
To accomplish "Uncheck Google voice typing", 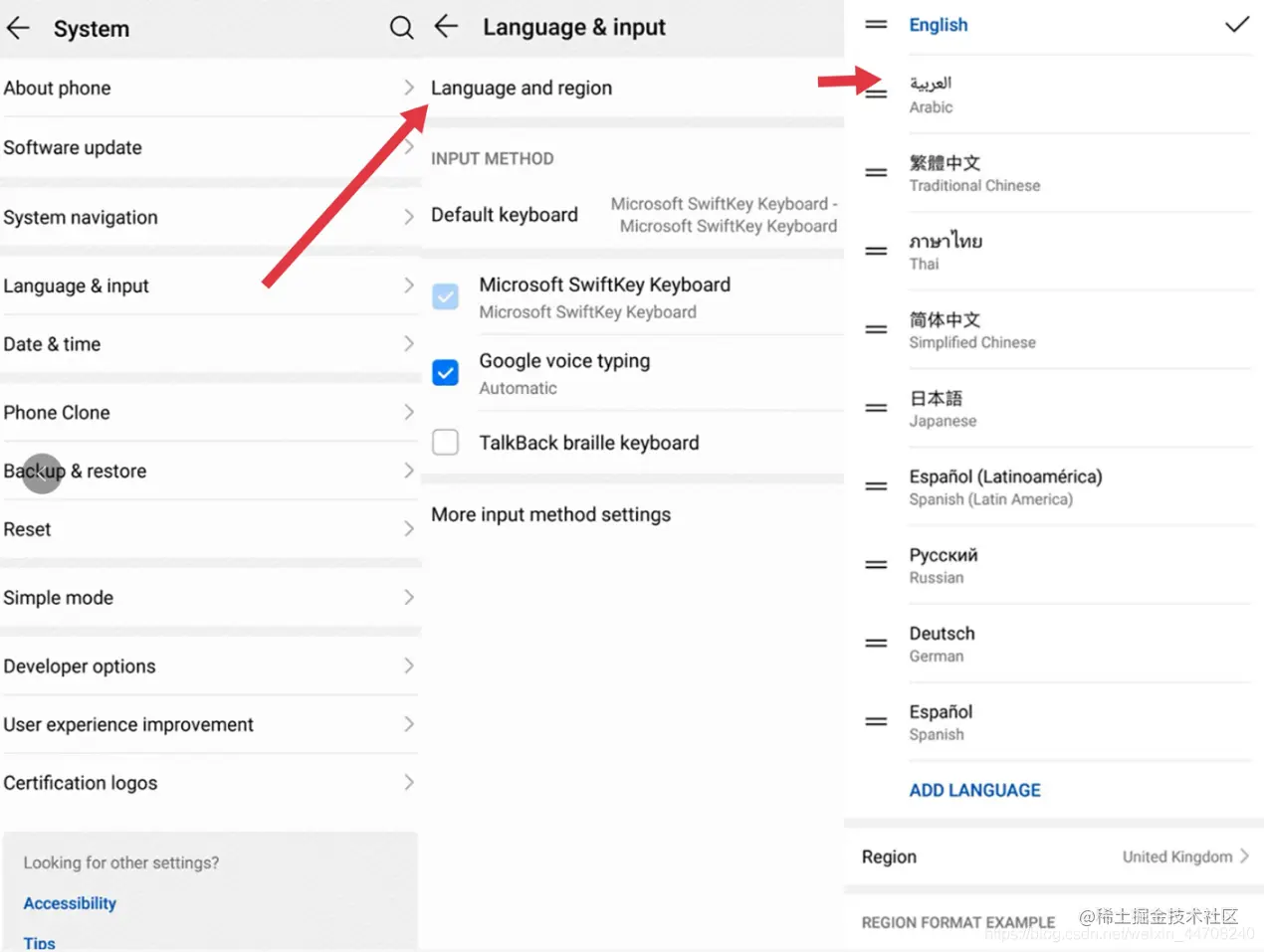I will coord(446,373).
